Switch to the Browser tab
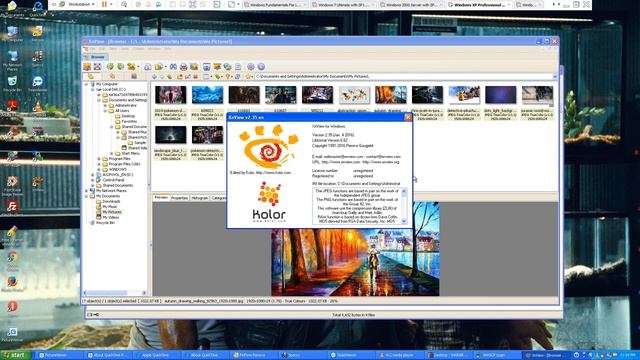Screen dimensions: 640x360 95,57
